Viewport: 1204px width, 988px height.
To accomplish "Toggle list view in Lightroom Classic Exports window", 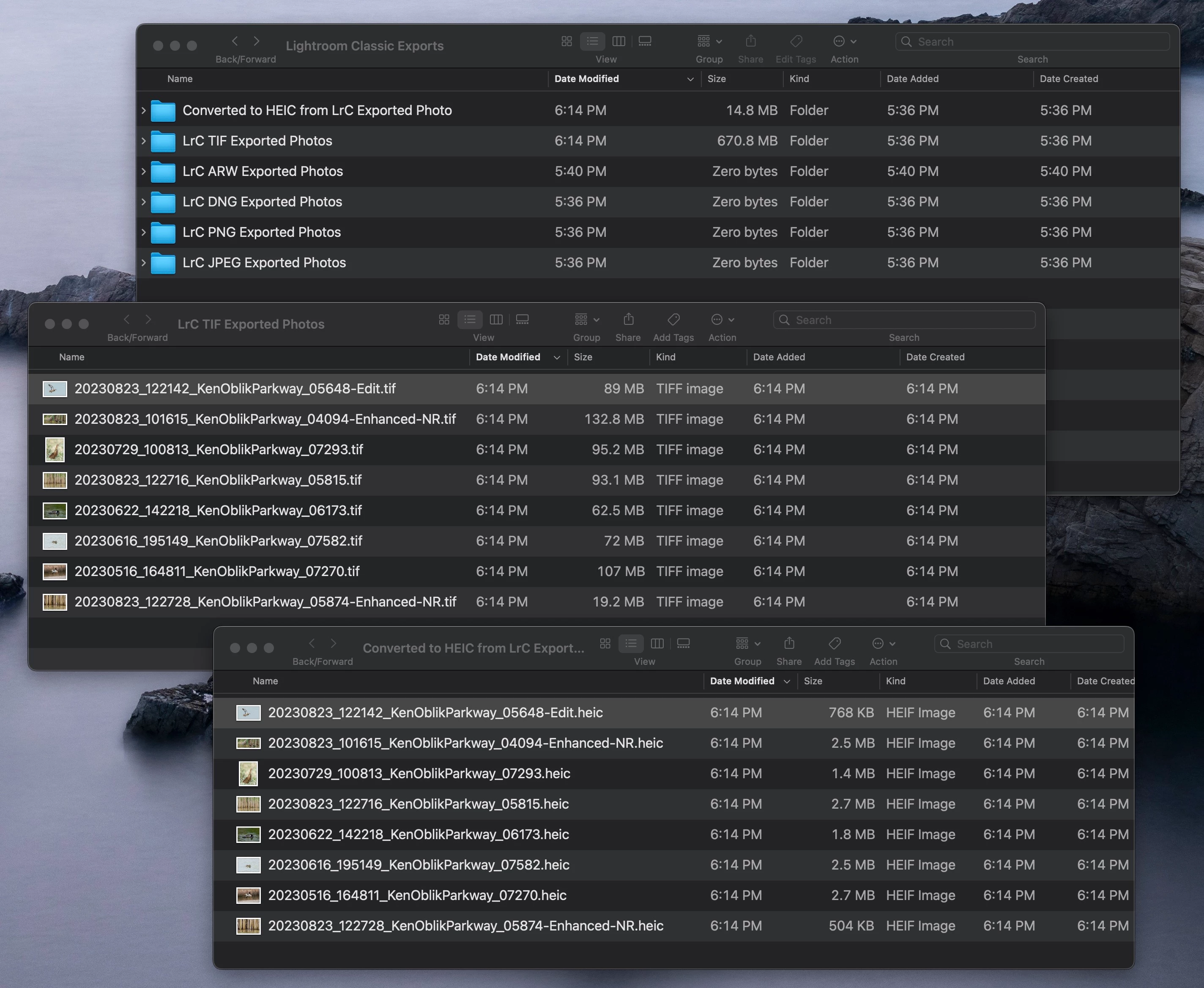I will click(593, 41).
